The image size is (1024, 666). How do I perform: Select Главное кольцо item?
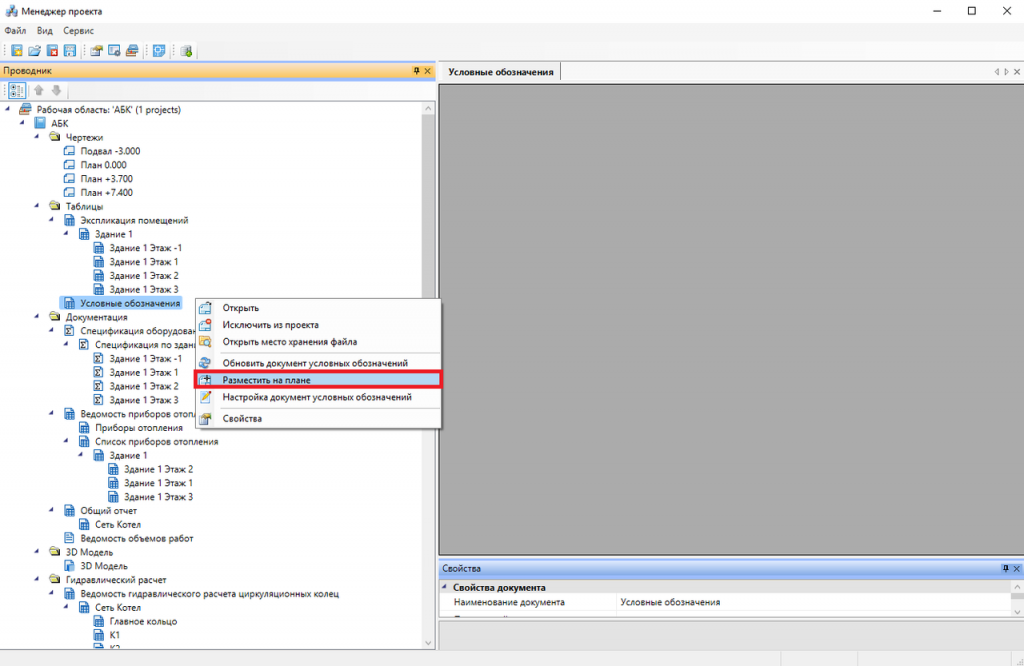143,621
